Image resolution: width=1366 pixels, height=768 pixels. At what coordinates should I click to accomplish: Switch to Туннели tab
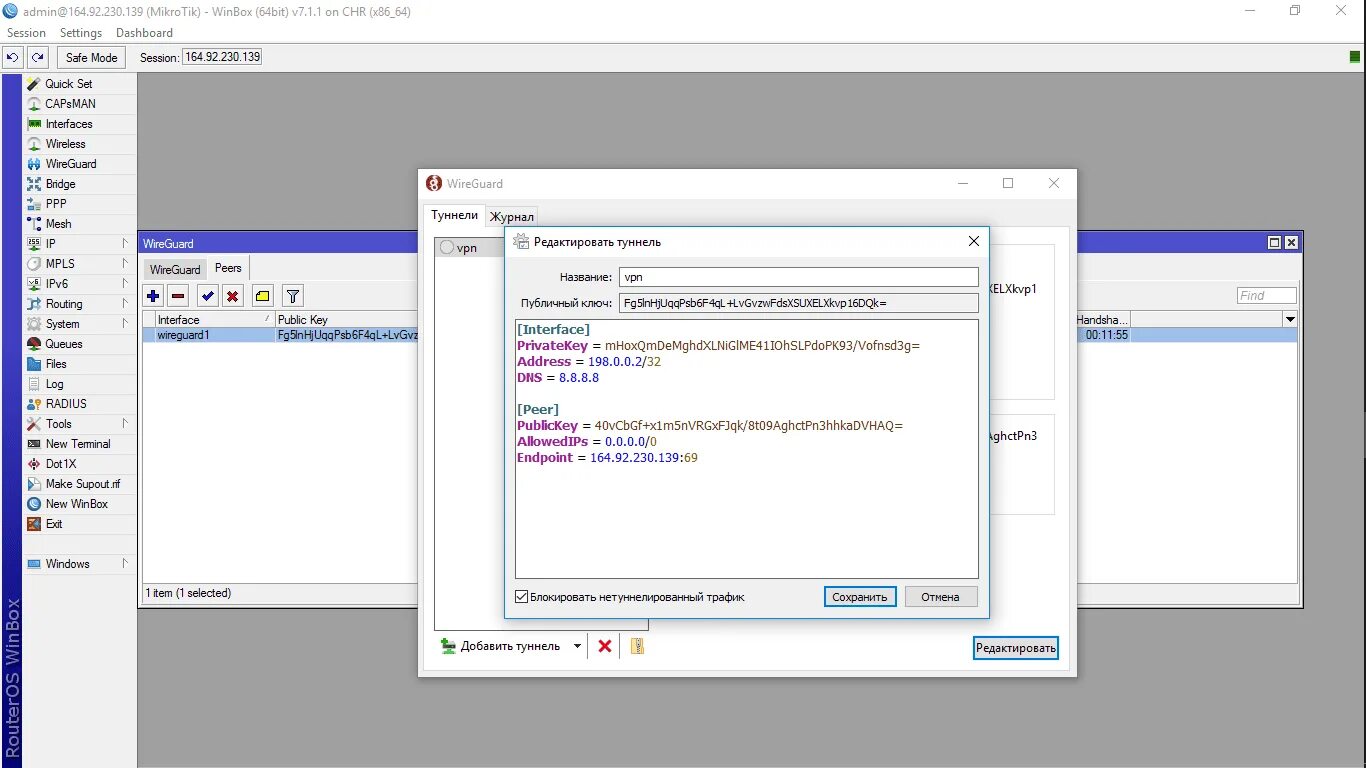click(x=455, y=215)
